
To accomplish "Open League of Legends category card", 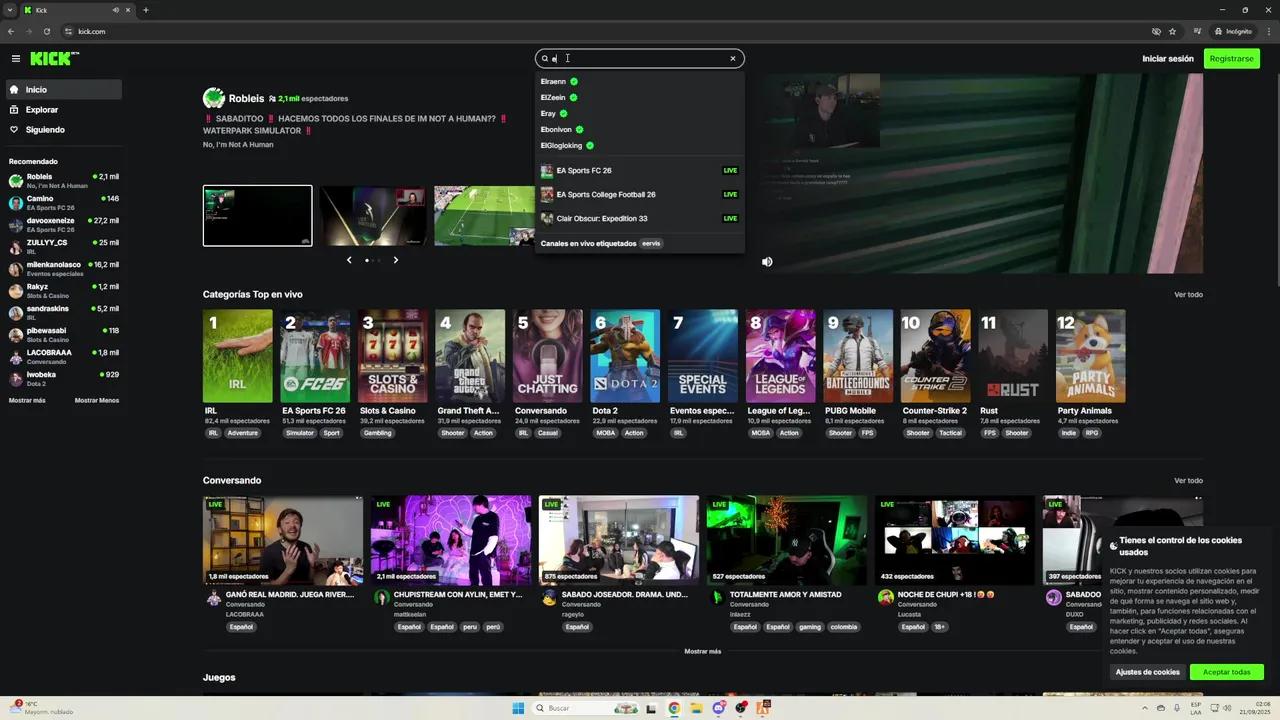I will 780,356.
